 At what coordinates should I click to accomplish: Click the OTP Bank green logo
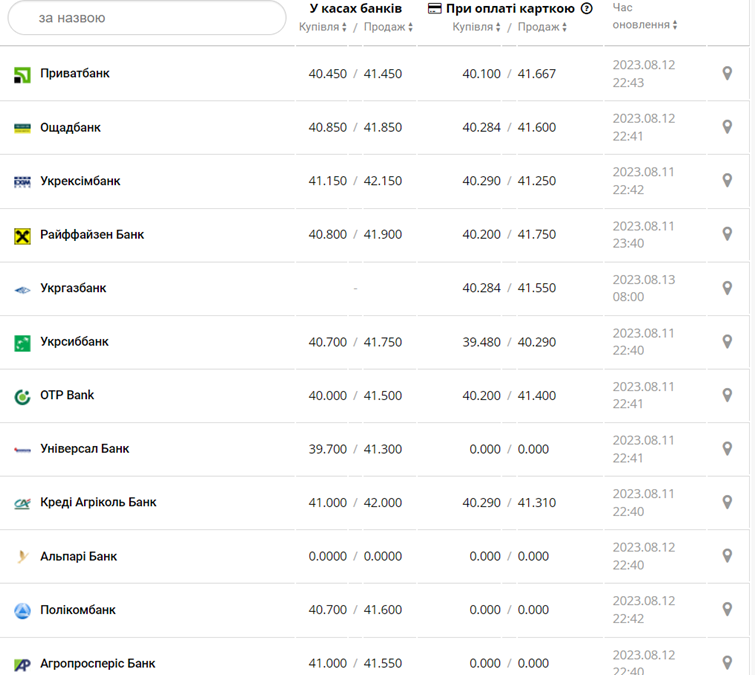tap(22, 396)
